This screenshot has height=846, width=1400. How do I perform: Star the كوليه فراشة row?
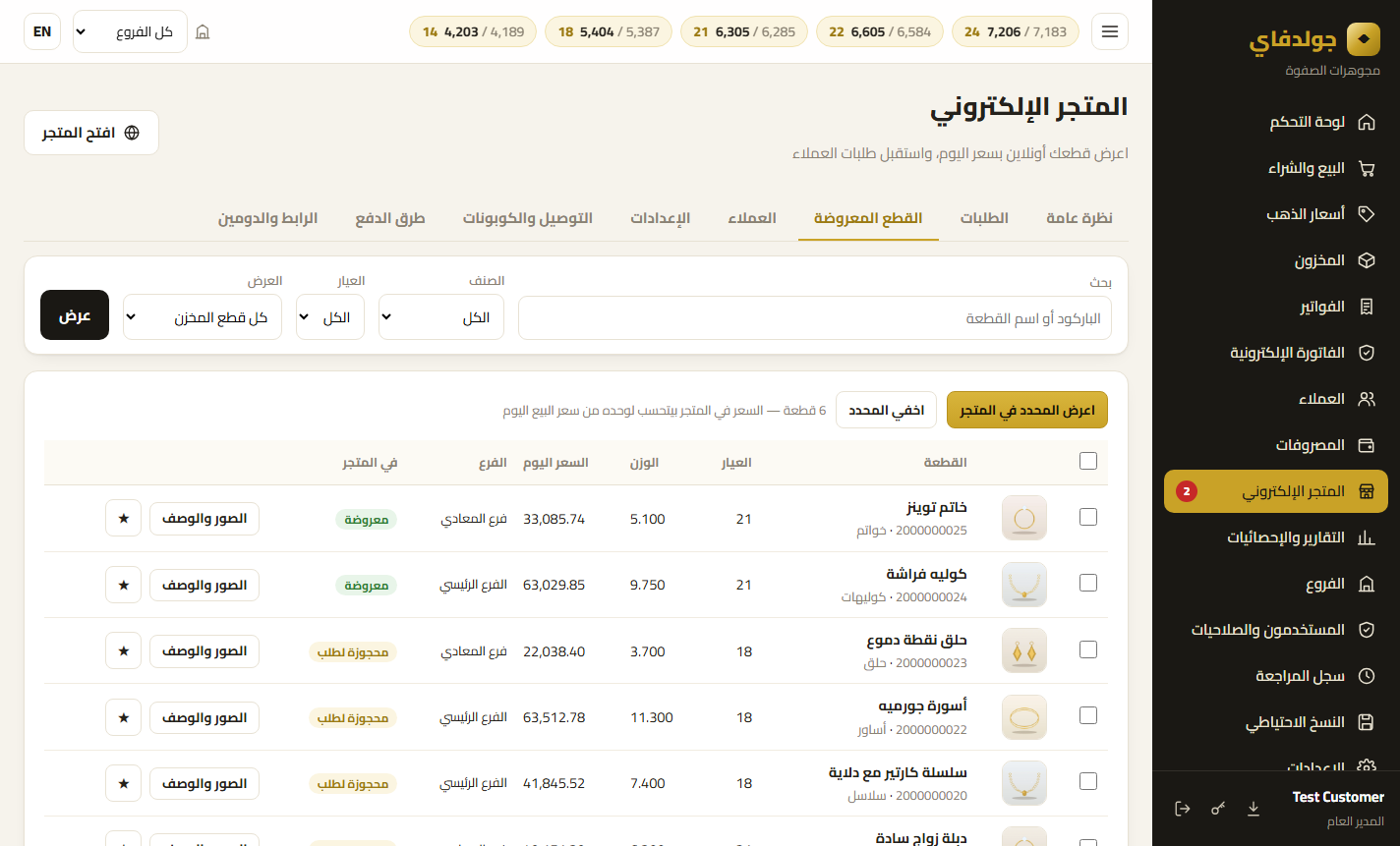(x=123, y=585)
